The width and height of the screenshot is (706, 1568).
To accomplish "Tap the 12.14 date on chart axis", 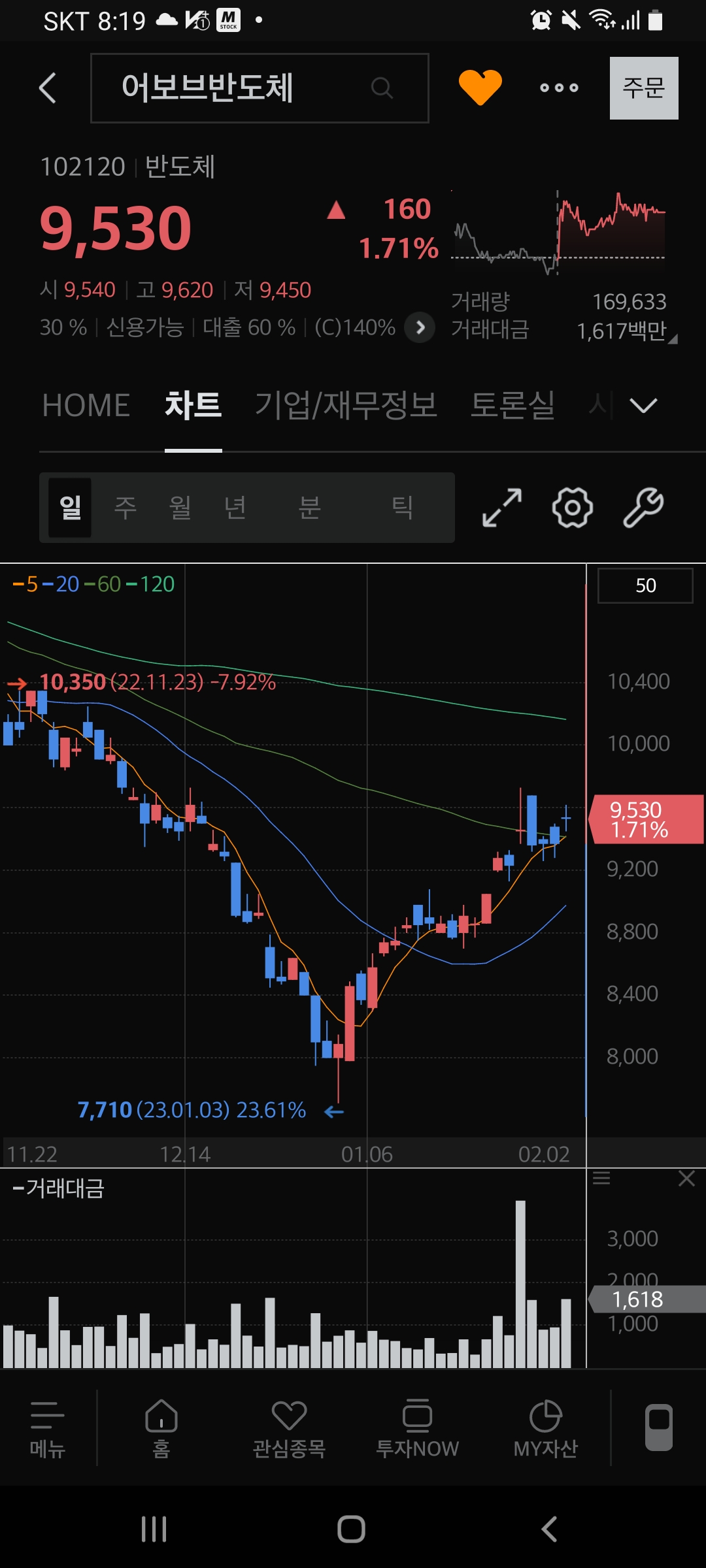I will click(x=185, y=1154).
